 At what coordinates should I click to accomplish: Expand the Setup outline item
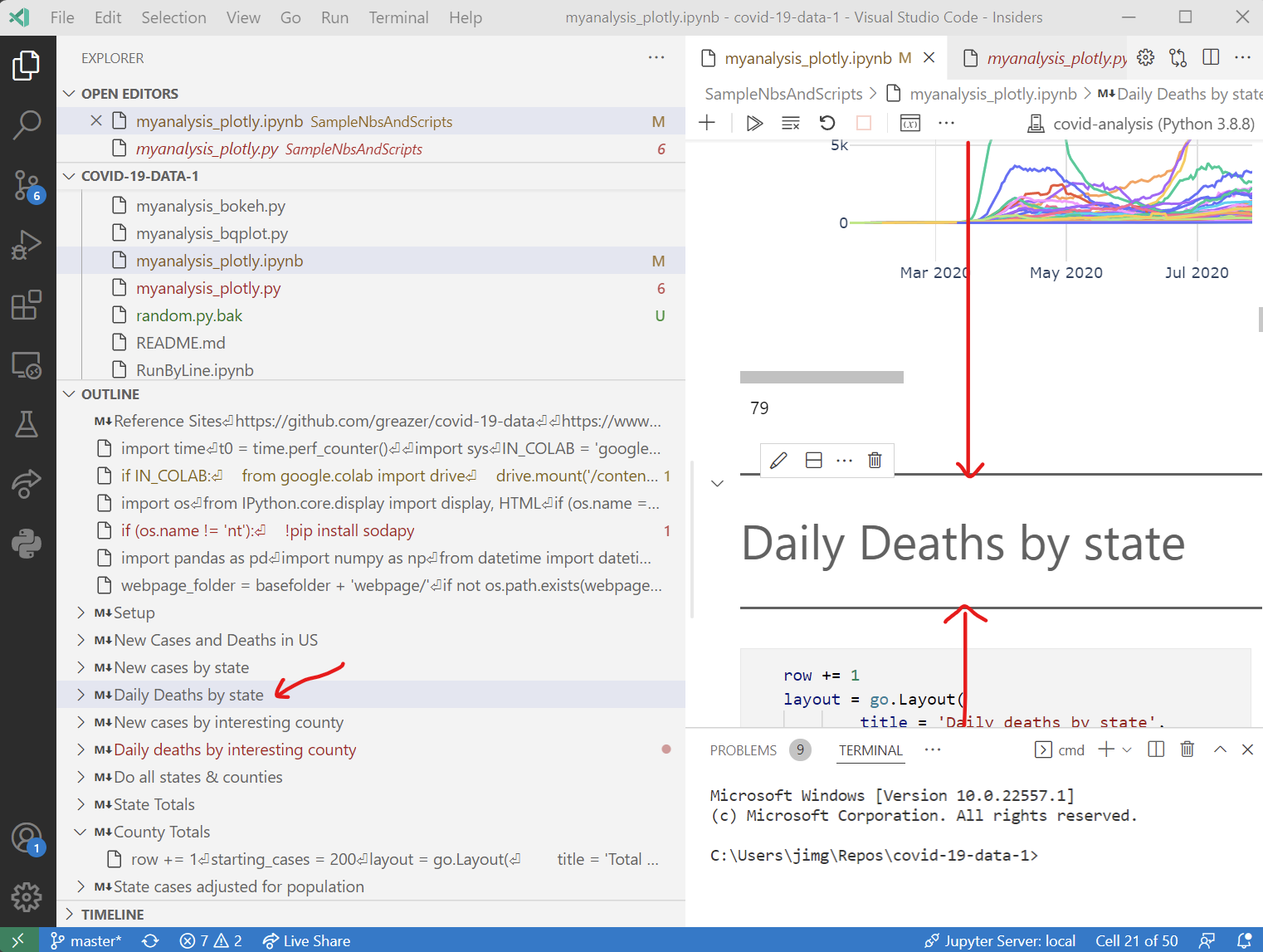[x=80, y=613]
